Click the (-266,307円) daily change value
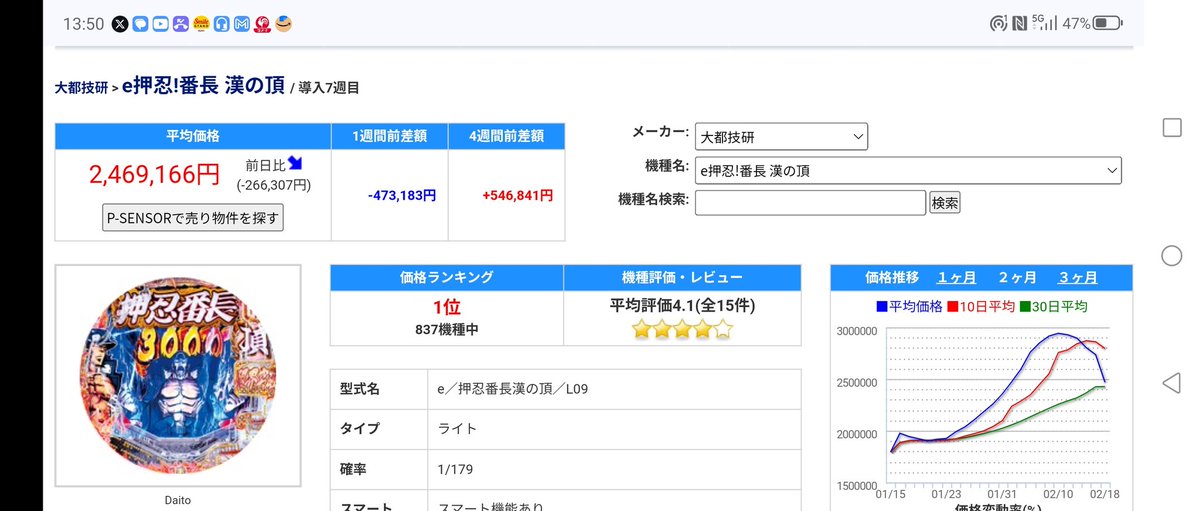Viewport: 1200px width, 511px height. coord(274,185)
